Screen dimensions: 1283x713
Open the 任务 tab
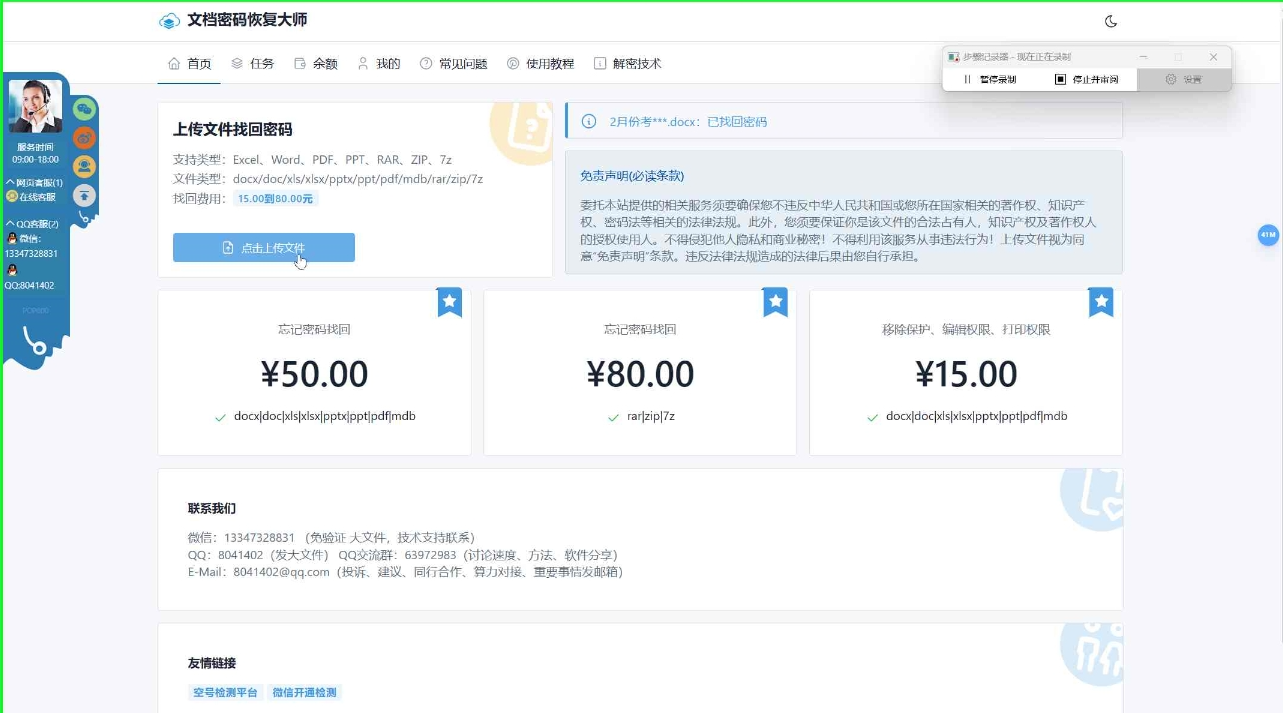click(x=252, y=64)
